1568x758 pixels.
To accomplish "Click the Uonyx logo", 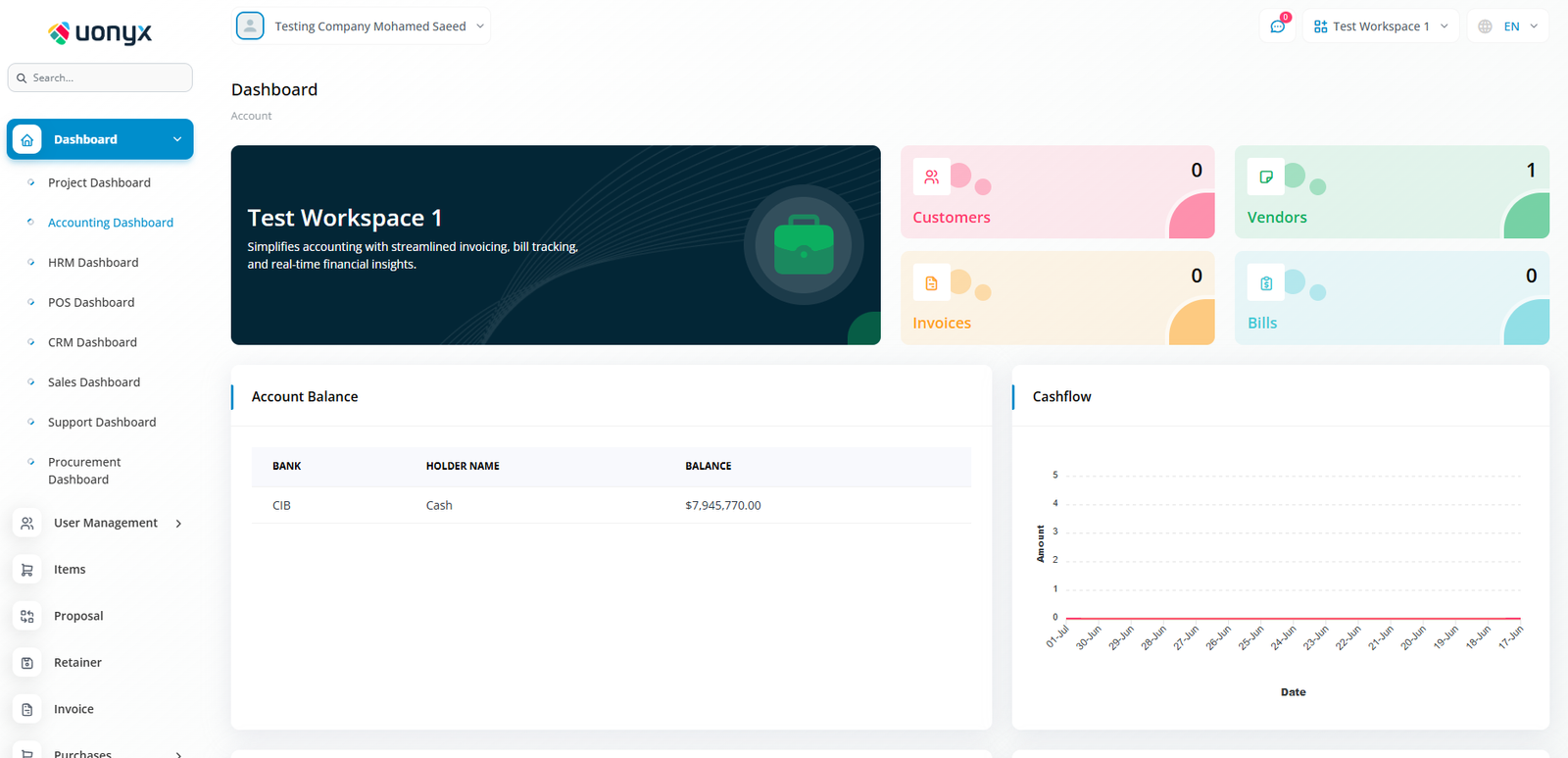I will (100, 33).
